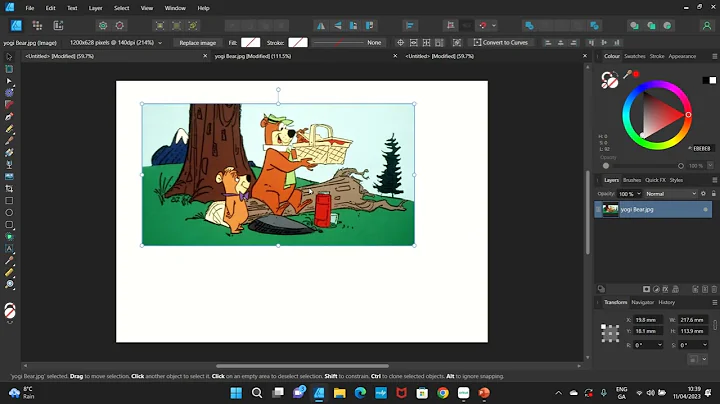Switch to the Swatches tab
Viewport: 720px width, 404px height.
(635, 56)
